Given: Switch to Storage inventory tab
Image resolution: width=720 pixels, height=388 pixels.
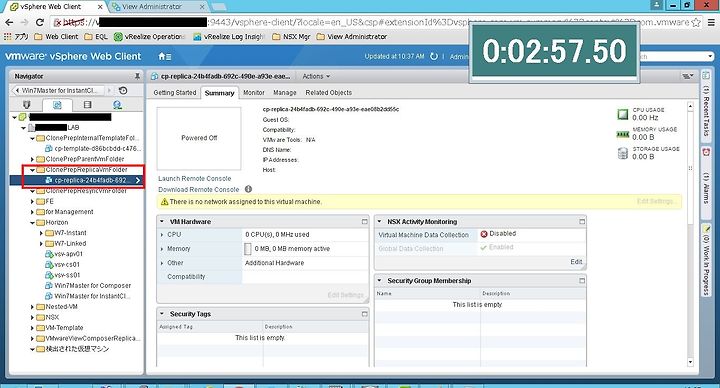Looking at the screenshot, I should (x=87, y=105).
